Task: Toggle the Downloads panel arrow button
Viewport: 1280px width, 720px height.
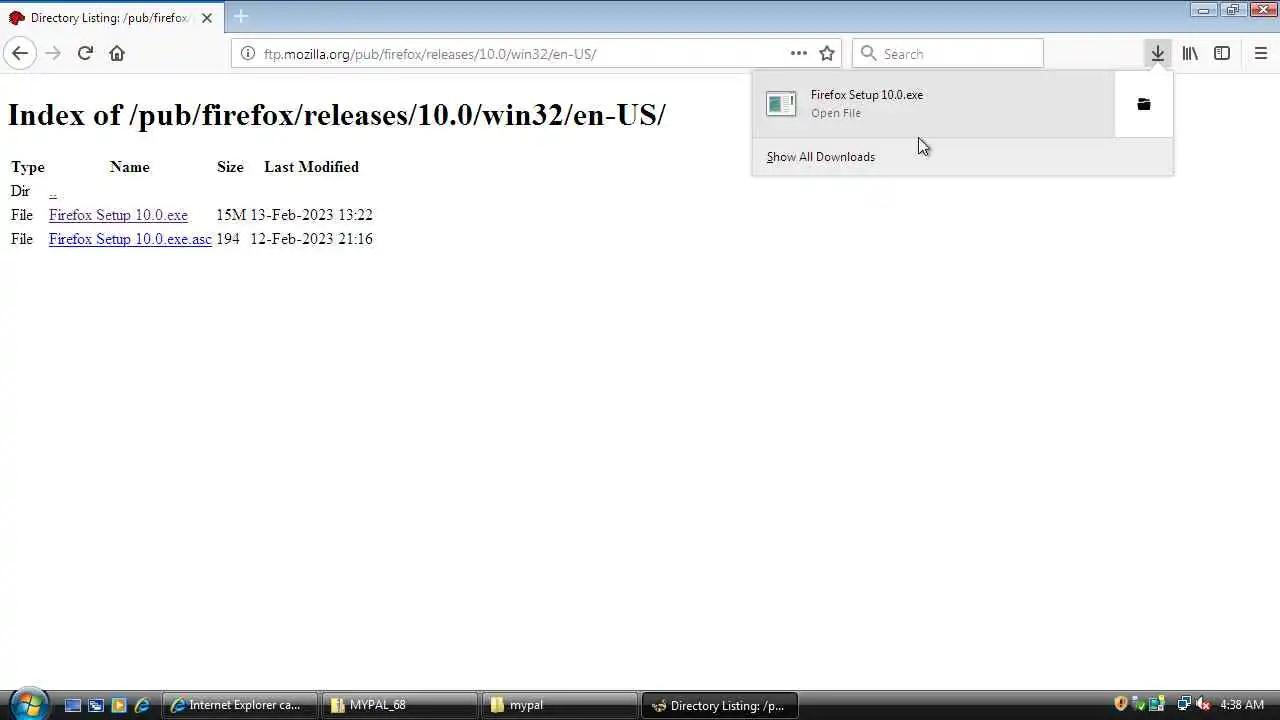Action: pos(1157,53)
